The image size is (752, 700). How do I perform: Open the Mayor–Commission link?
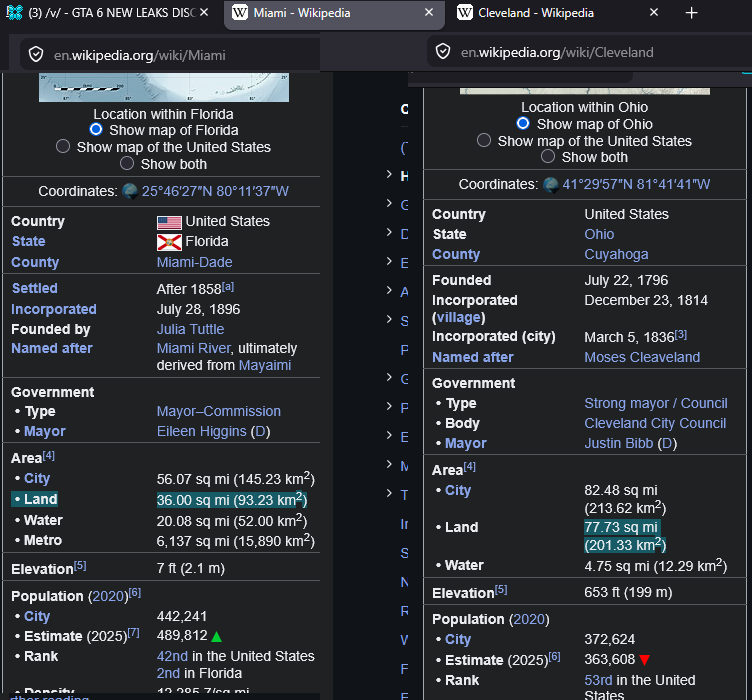[219, 411]
